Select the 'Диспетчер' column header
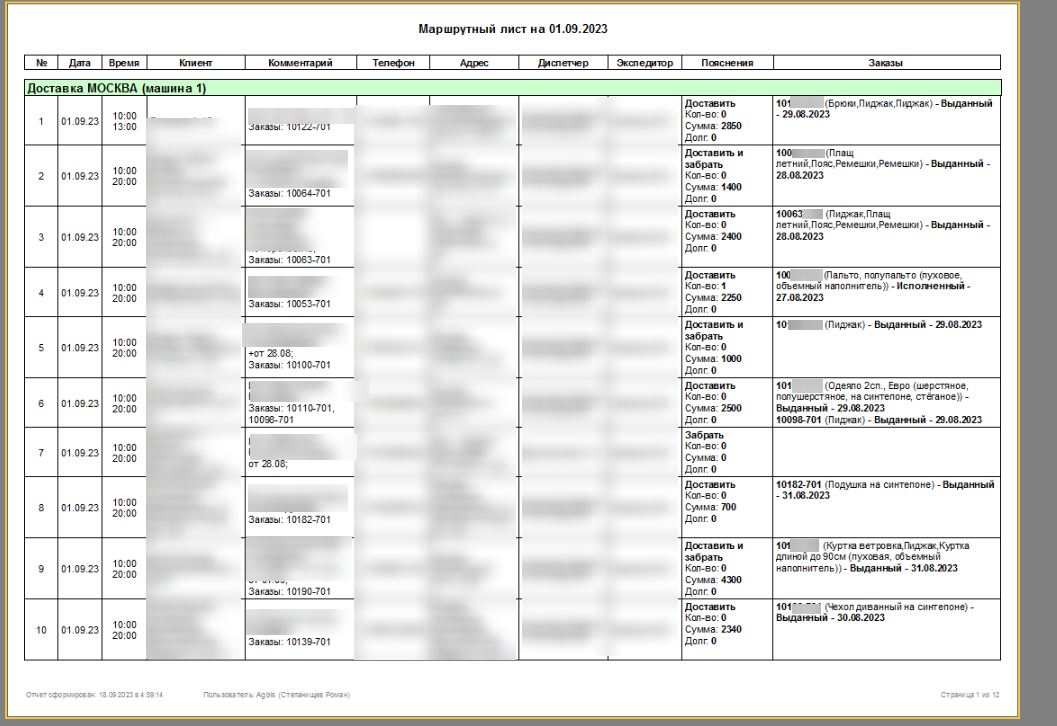This screenshot has width=1057, height=726. (x=563, y=63)
